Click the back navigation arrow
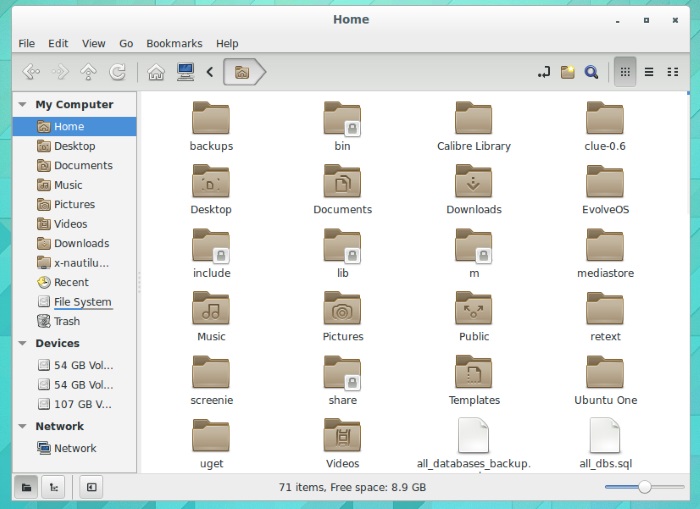This screenshot has height=509, width=700. (30, 72)
